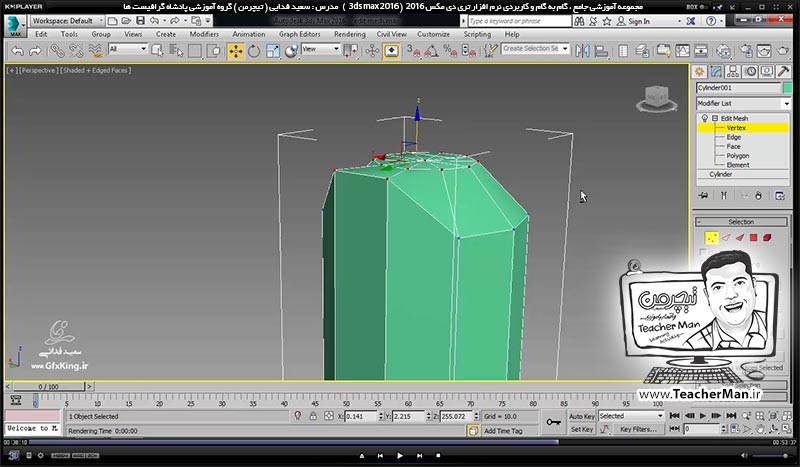Image resolution: width=800 pixels, height=467 pixels.
Task: Collapse the Selection rollout header
Action: pyautogui.click(x=741, y=222)
